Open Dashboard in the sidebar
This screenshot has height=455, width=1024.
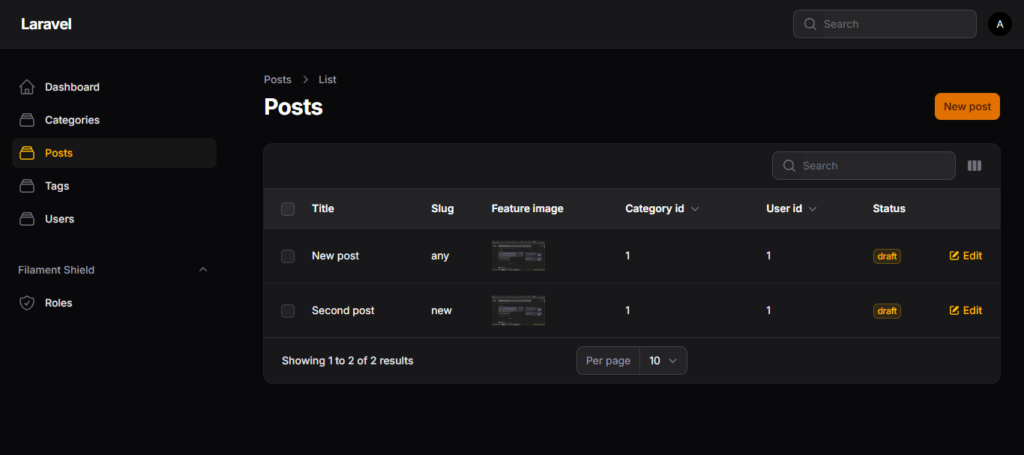pyautogui.click(x=114, y=87)
